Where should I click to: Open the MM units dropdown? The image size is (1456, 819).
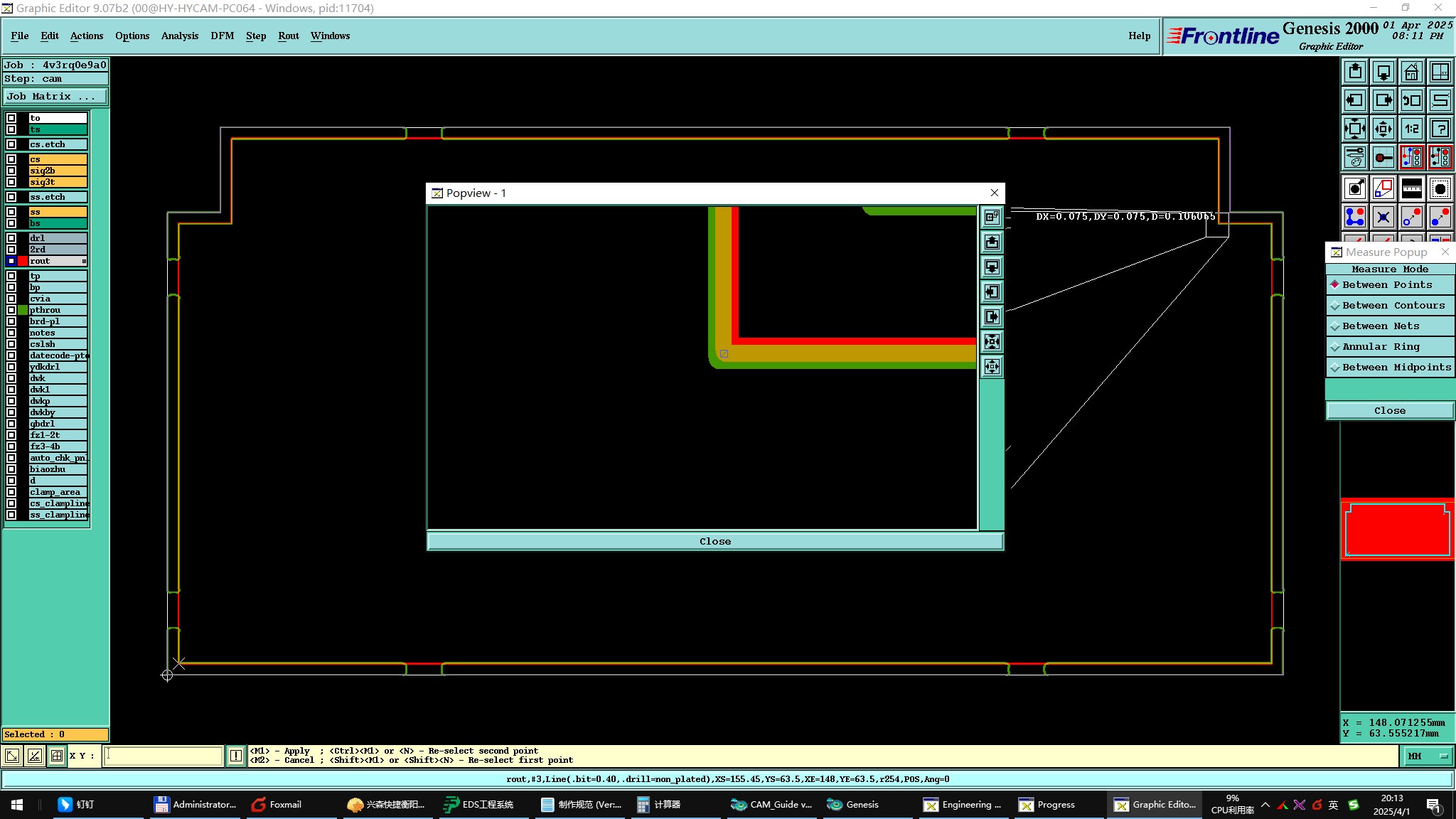pyautogui.click(x=1427, y=756)
